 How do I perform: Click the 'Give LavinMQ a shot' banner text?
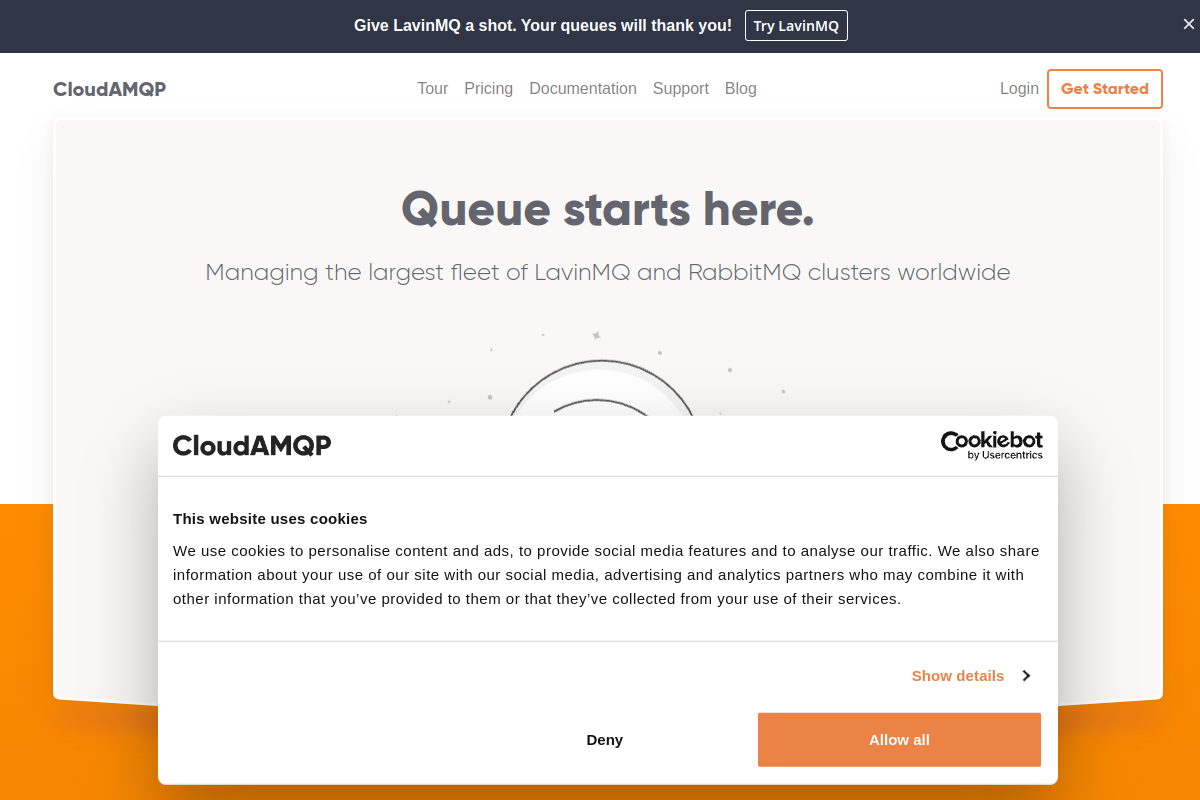click(x=543, y=26)
